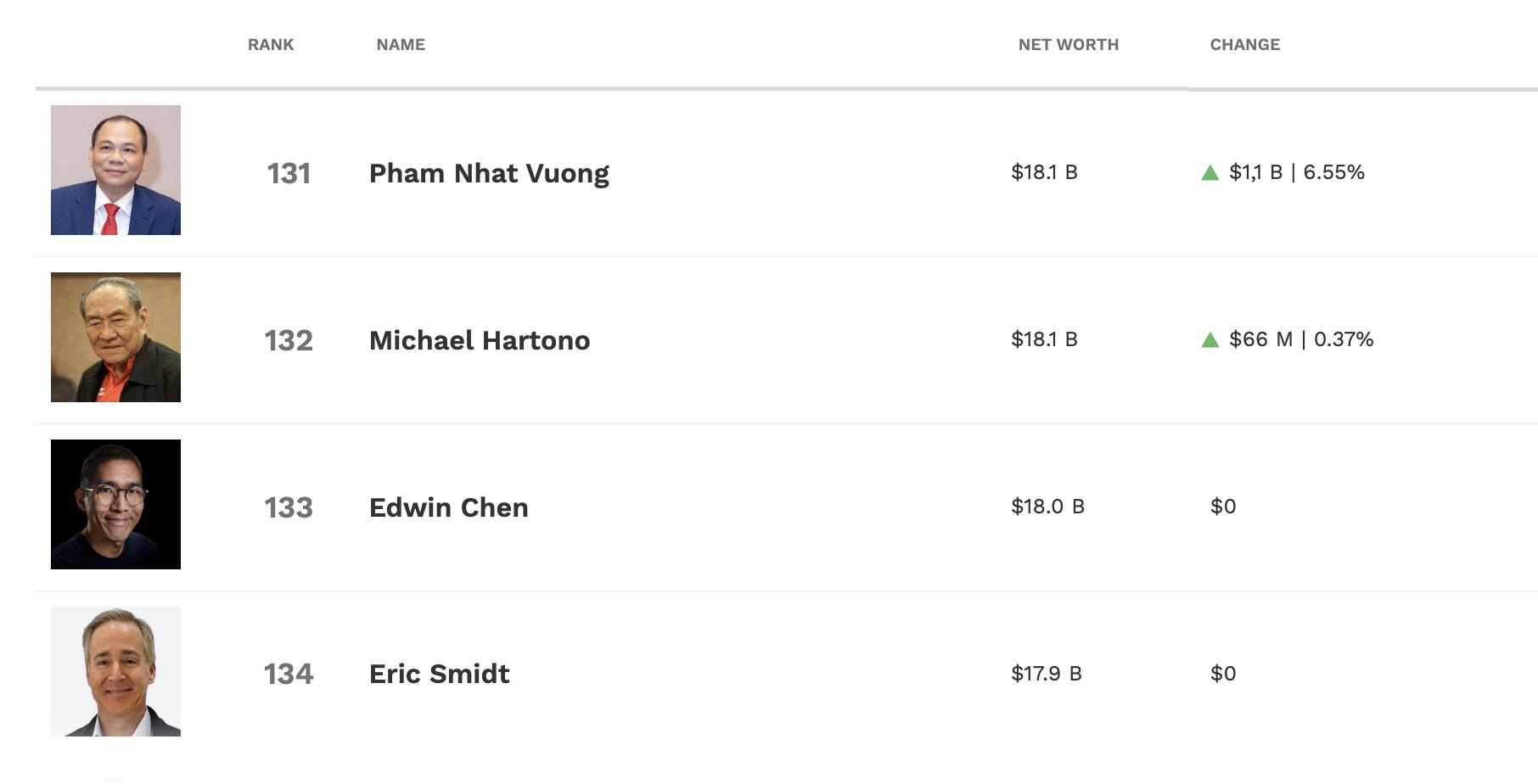Click the $18.0 B net worth value
This screenshot has width=1538, height=784.
point(1047,507)
